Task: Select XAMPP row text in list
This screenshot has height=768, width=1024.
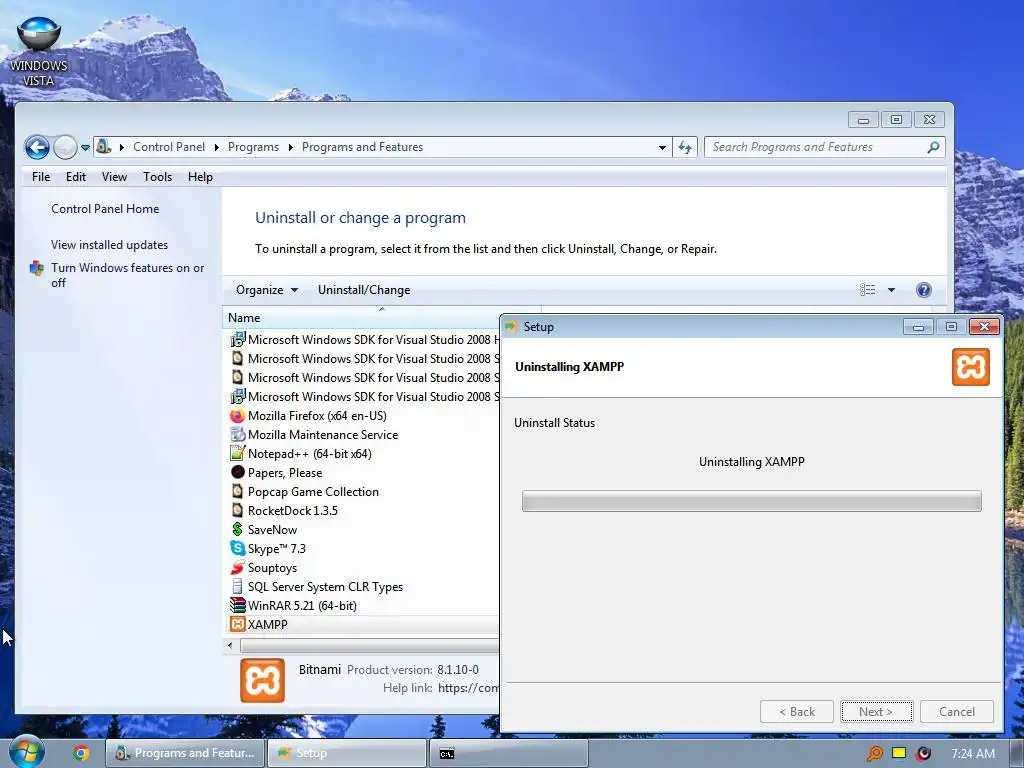Action: click(268, 625)
